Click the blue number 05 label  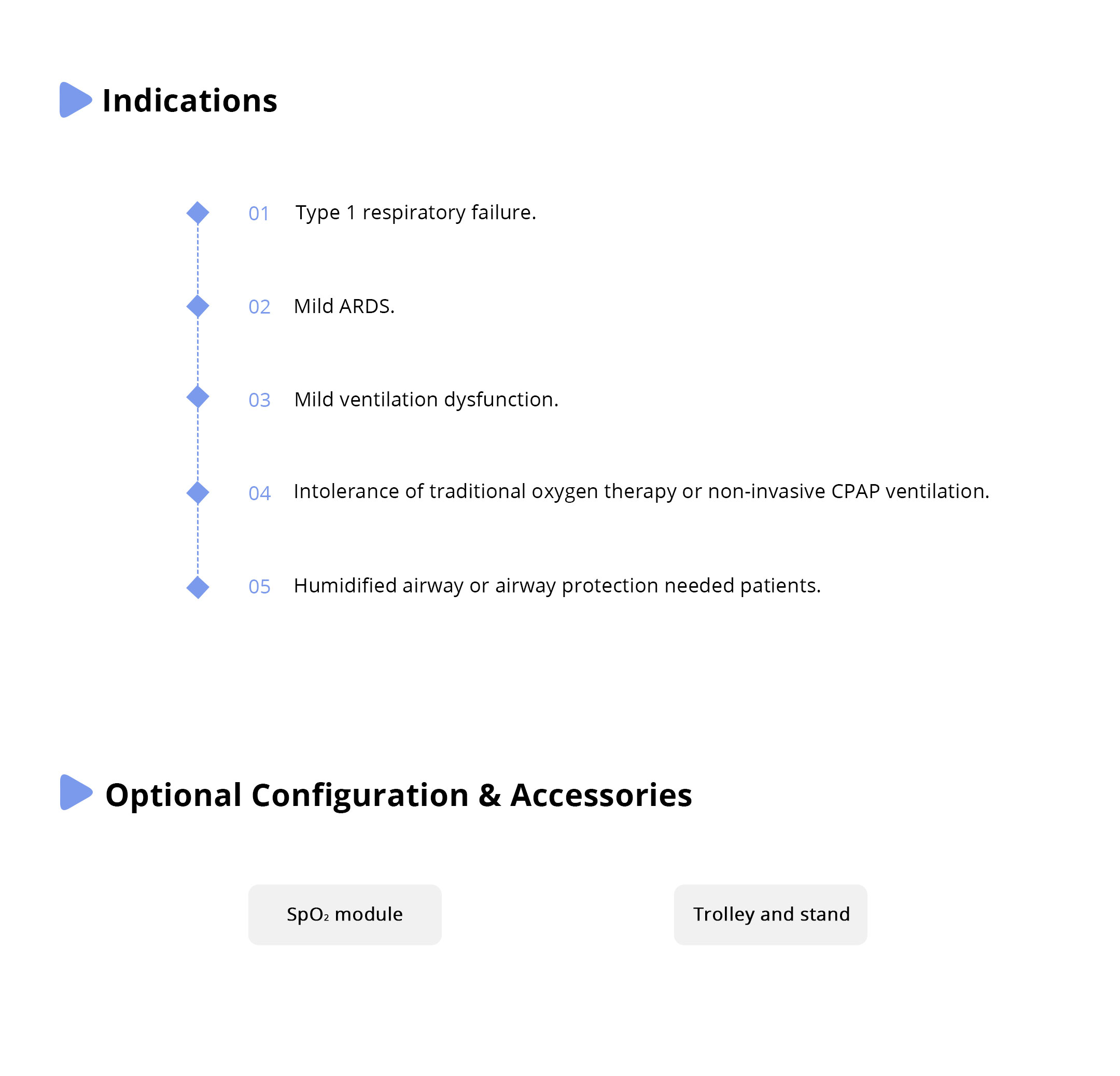[259, 587]
